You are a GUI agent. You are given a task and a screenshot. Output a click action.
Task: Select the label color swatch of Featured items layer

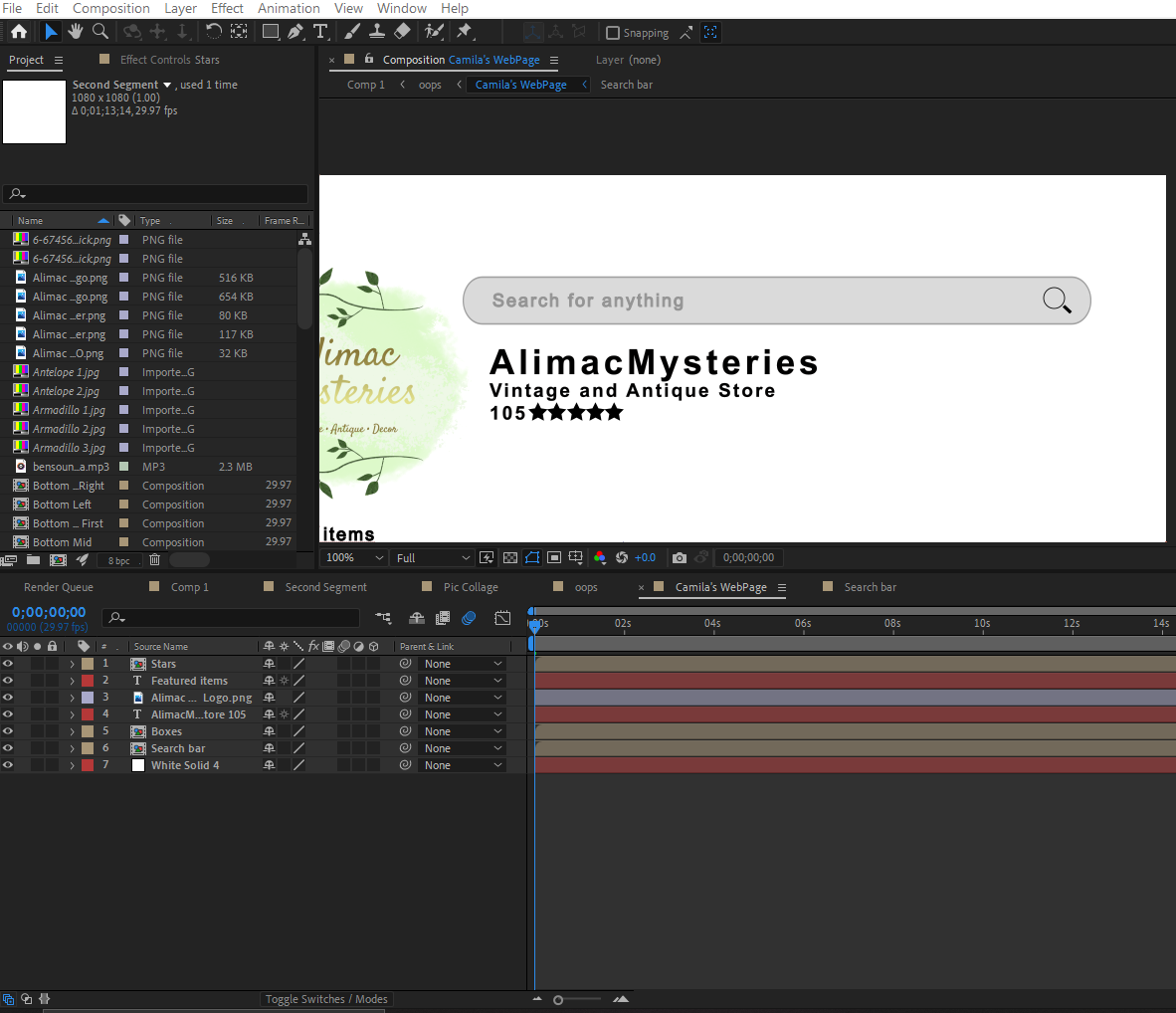(x=88, y=681)
